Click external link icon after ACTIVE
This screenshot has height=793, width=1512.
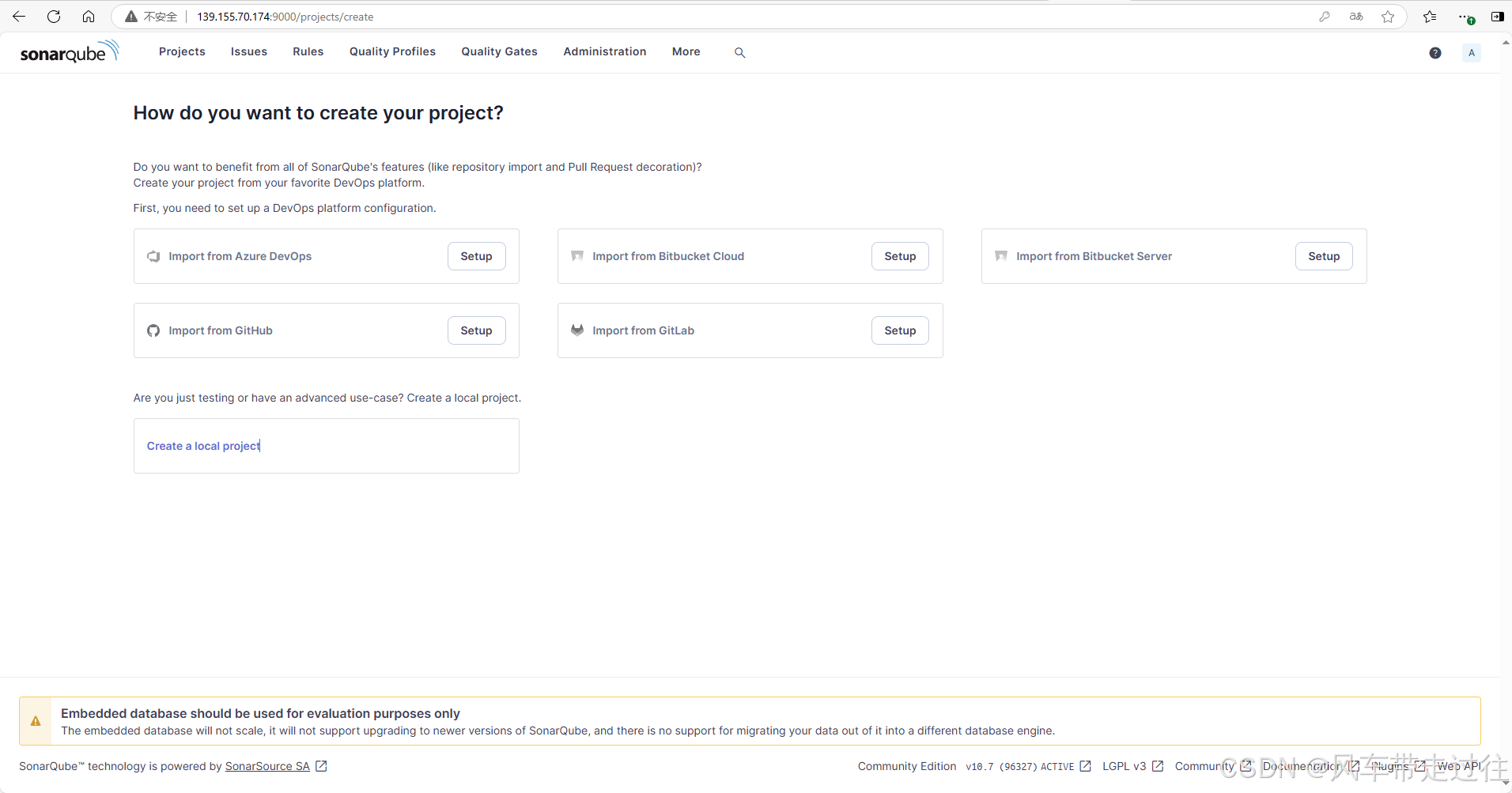(x=1085, y=766)
